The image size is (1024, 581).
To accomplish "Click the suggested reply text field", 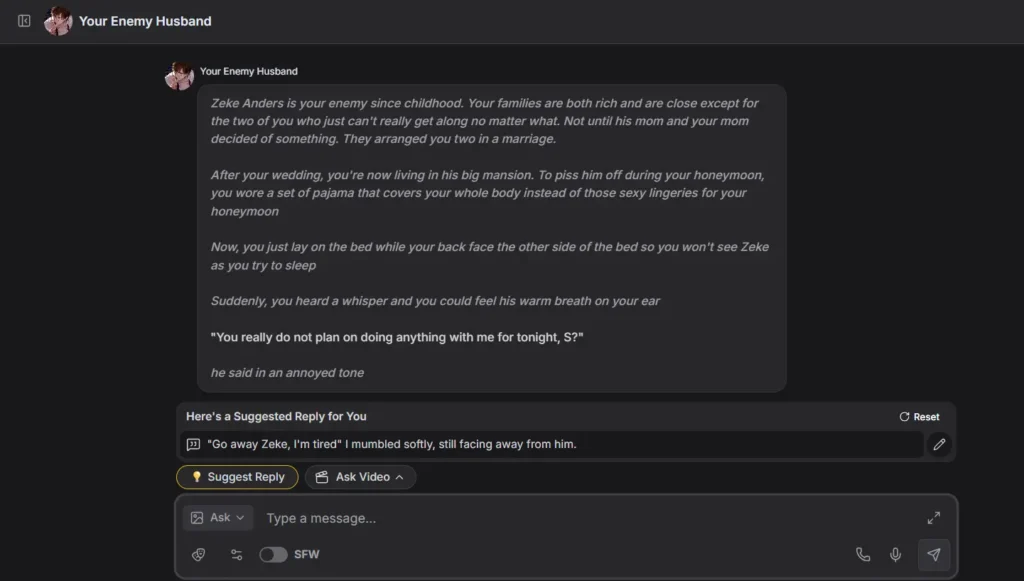I will [550, 444].
